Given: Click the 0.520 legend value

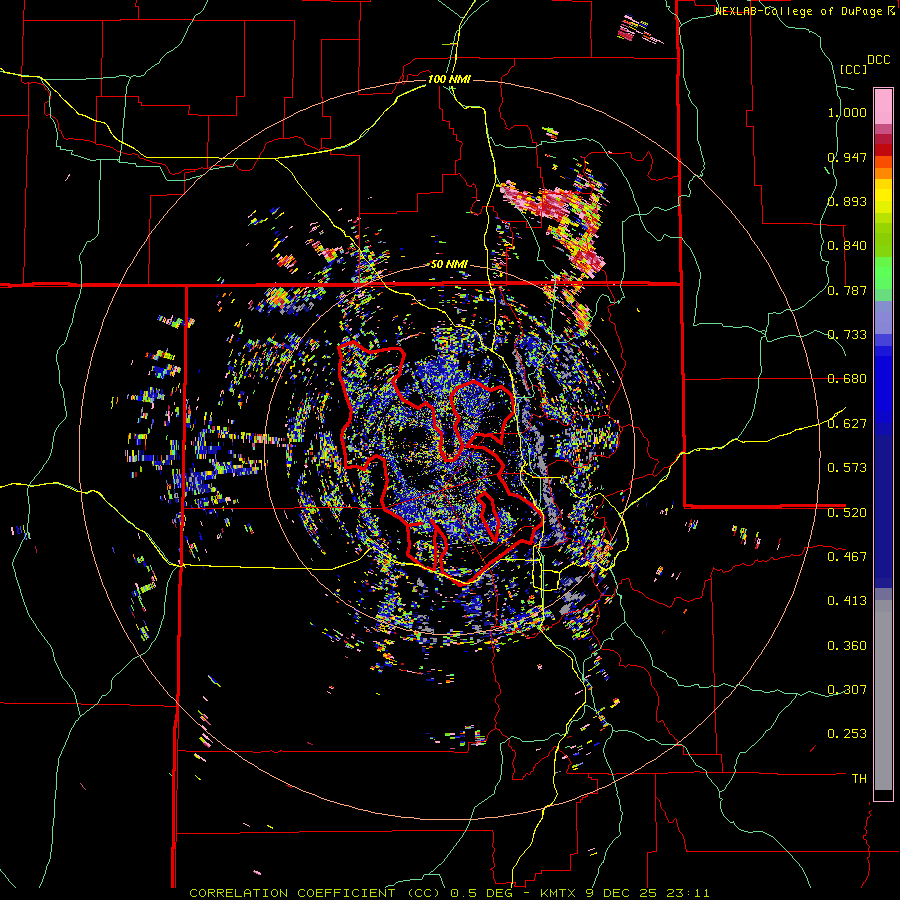Looking at the screenshot, I should [x=847, y=512].
